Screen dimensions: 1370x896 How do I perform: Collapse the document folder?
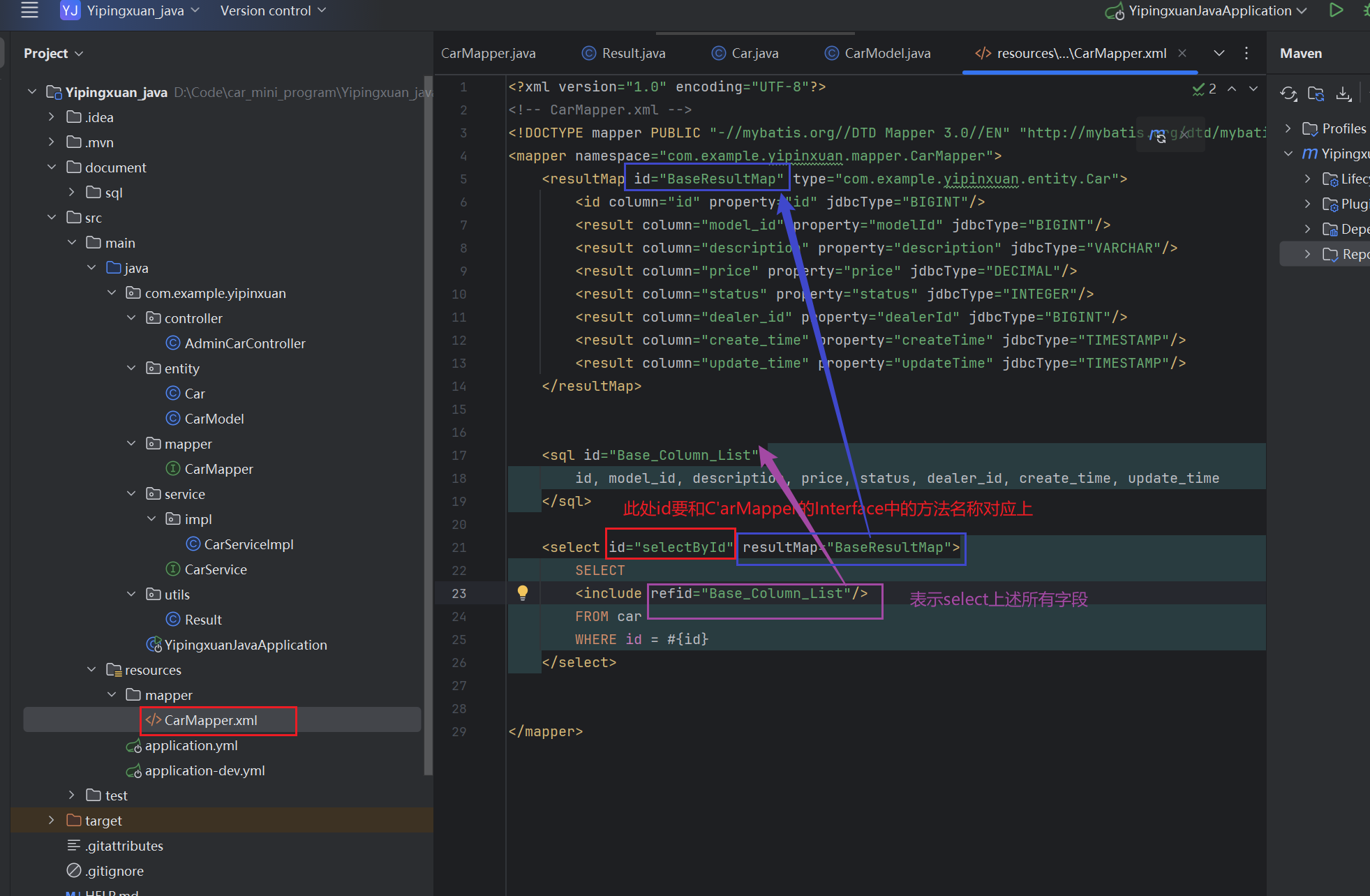(52, 167)
